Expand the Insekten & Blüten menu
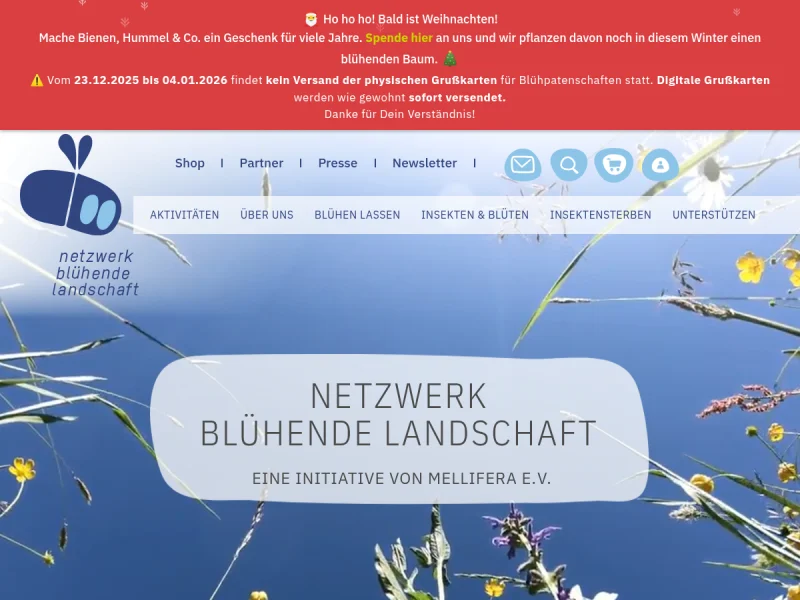Screen dimensions: 800x600 click(475, 215)
